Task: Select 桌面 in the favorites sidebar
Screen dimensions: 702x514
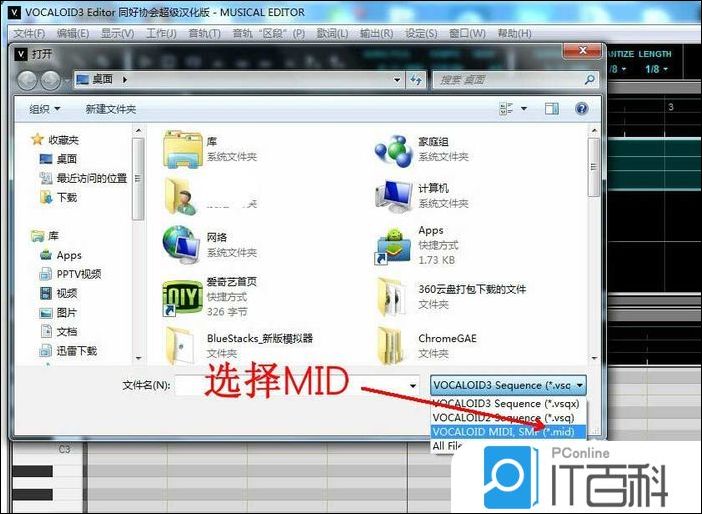Action: (58, 159)
